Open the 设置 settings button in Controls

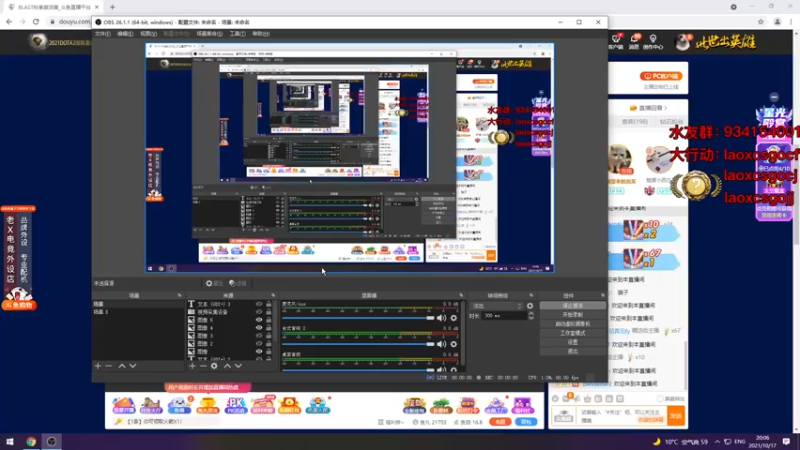[x=572, y=342]
